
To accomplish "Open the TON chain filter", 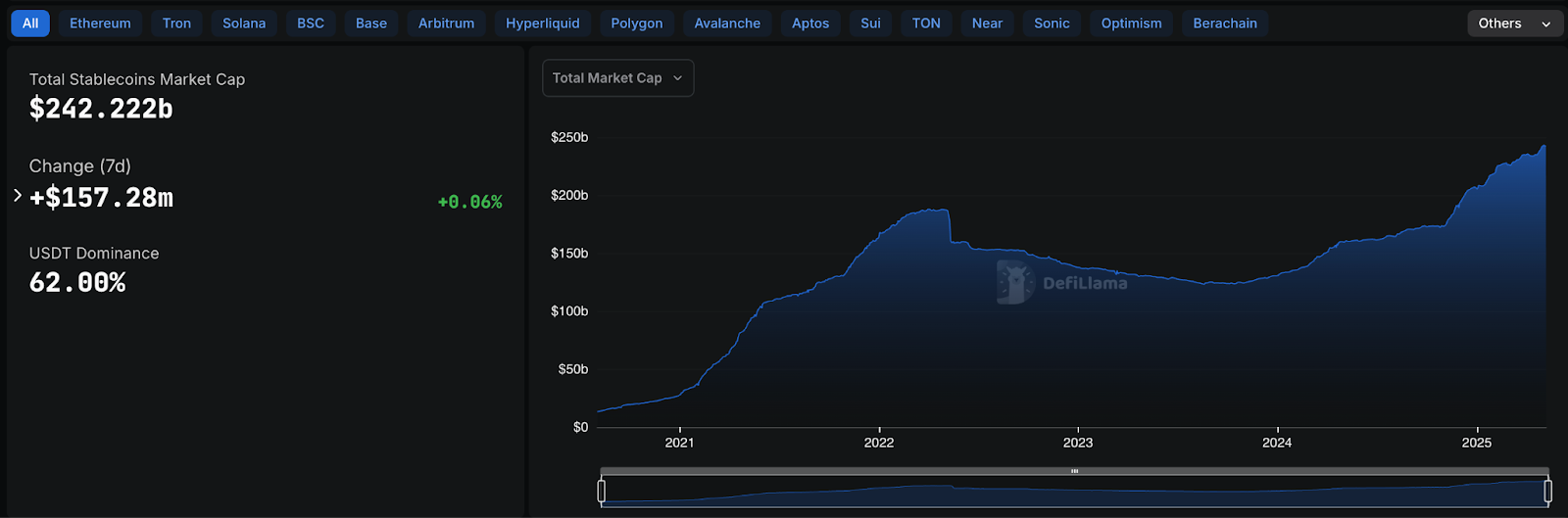I will (x=926, y=24).
